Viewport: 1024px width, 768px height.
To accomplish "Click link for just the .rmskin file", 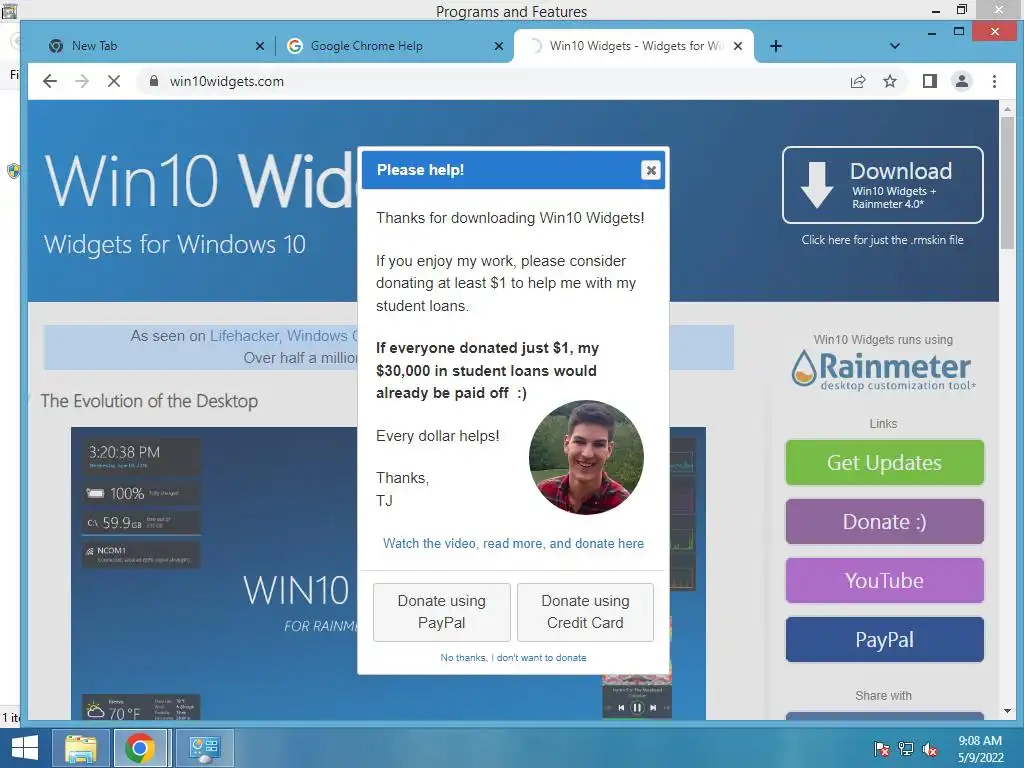I will (882, 240).
